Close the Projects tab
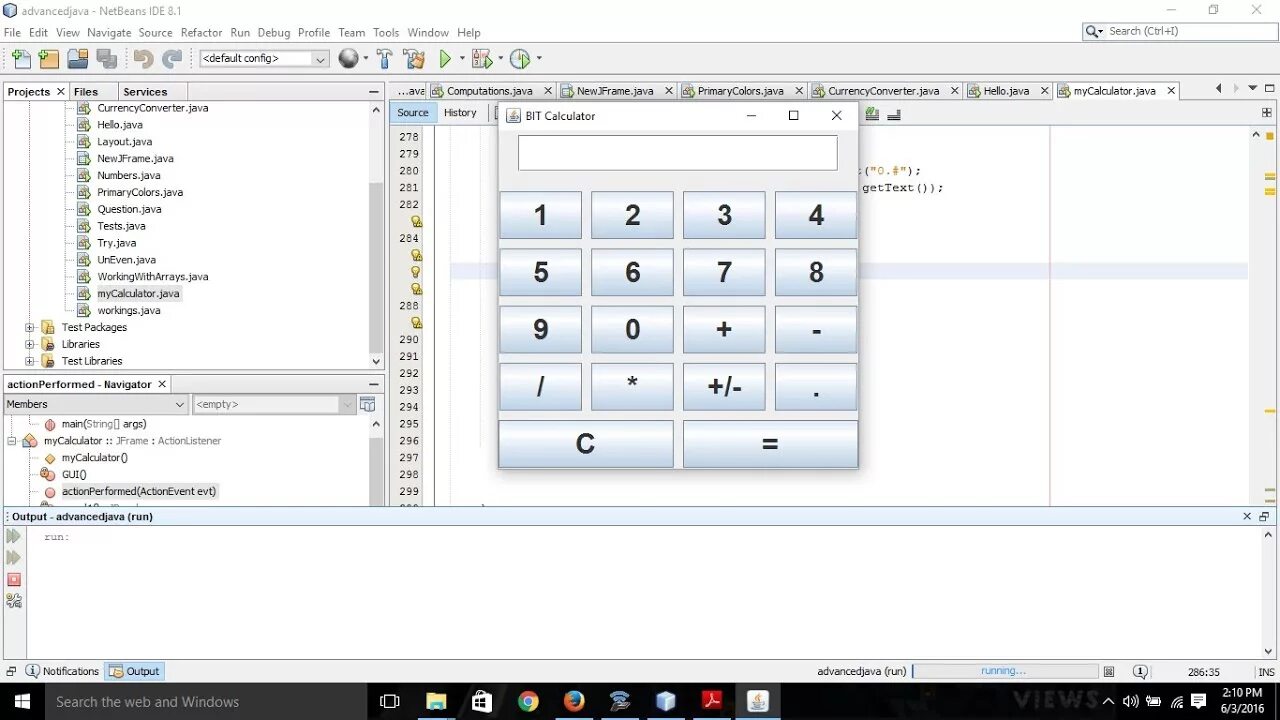1280x720 pixels. [60, 91]
